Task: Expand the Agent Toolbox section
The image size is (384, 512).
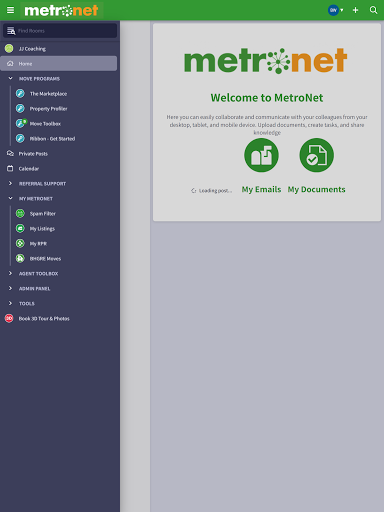Action: pos(10,273)
